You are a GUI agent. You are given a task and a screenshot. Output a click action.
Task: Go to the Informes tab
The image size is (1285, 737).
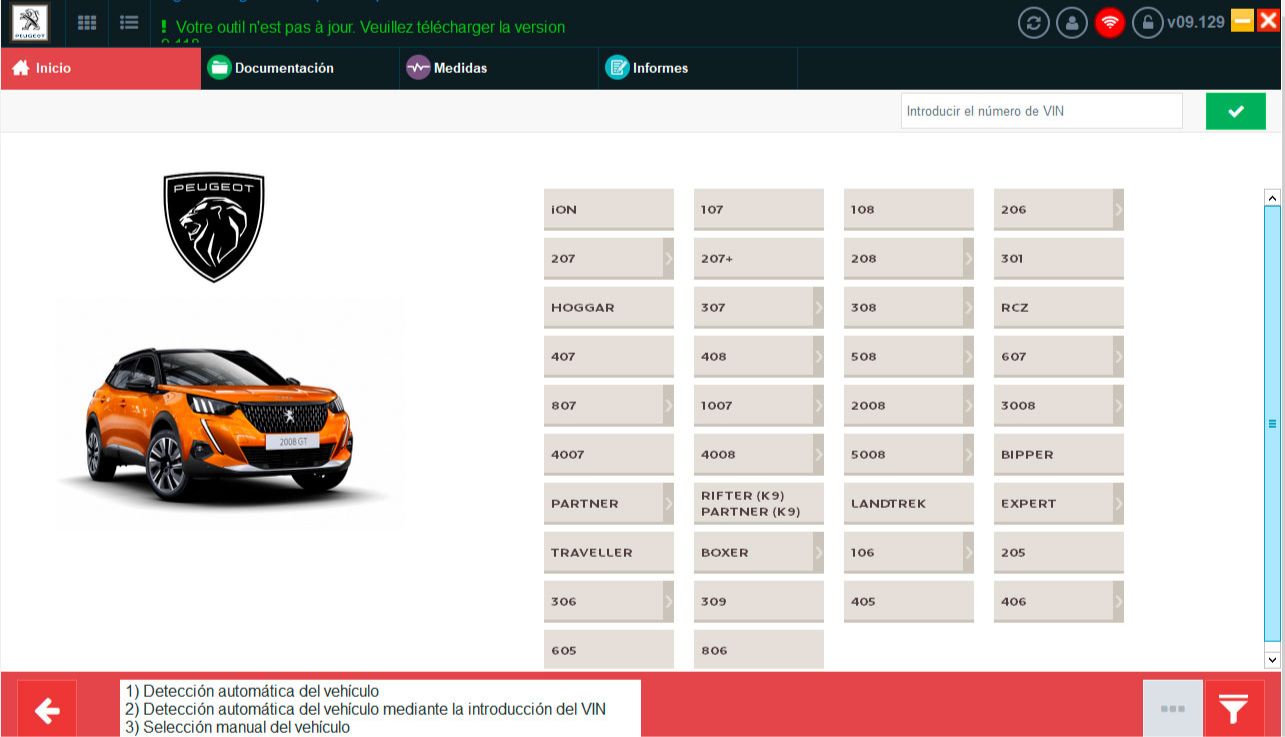coord(698,68)
